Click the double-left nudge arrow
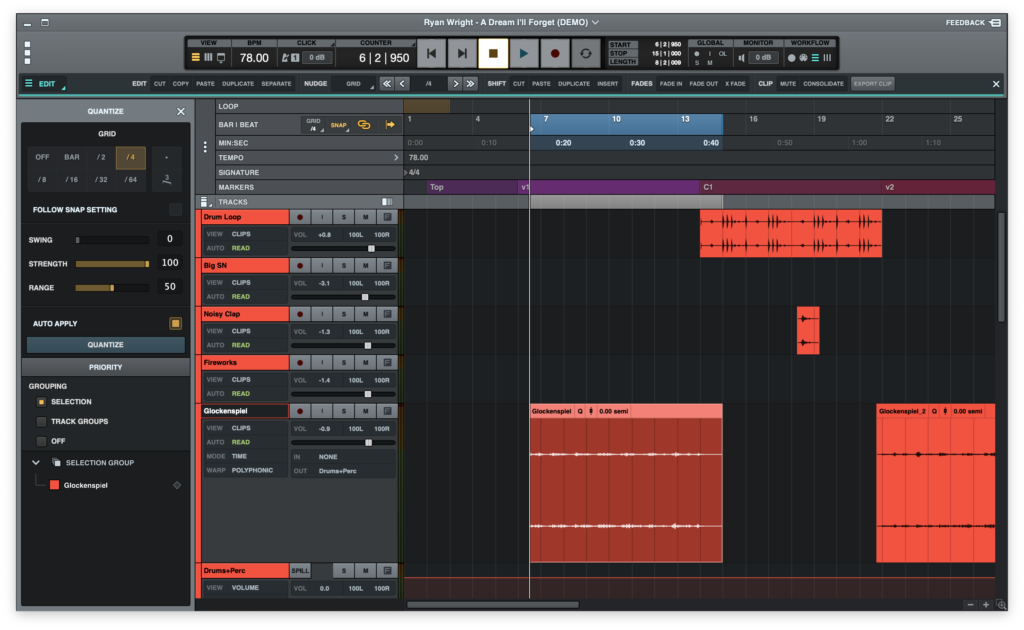The image size is (1024, 630). 386,84
